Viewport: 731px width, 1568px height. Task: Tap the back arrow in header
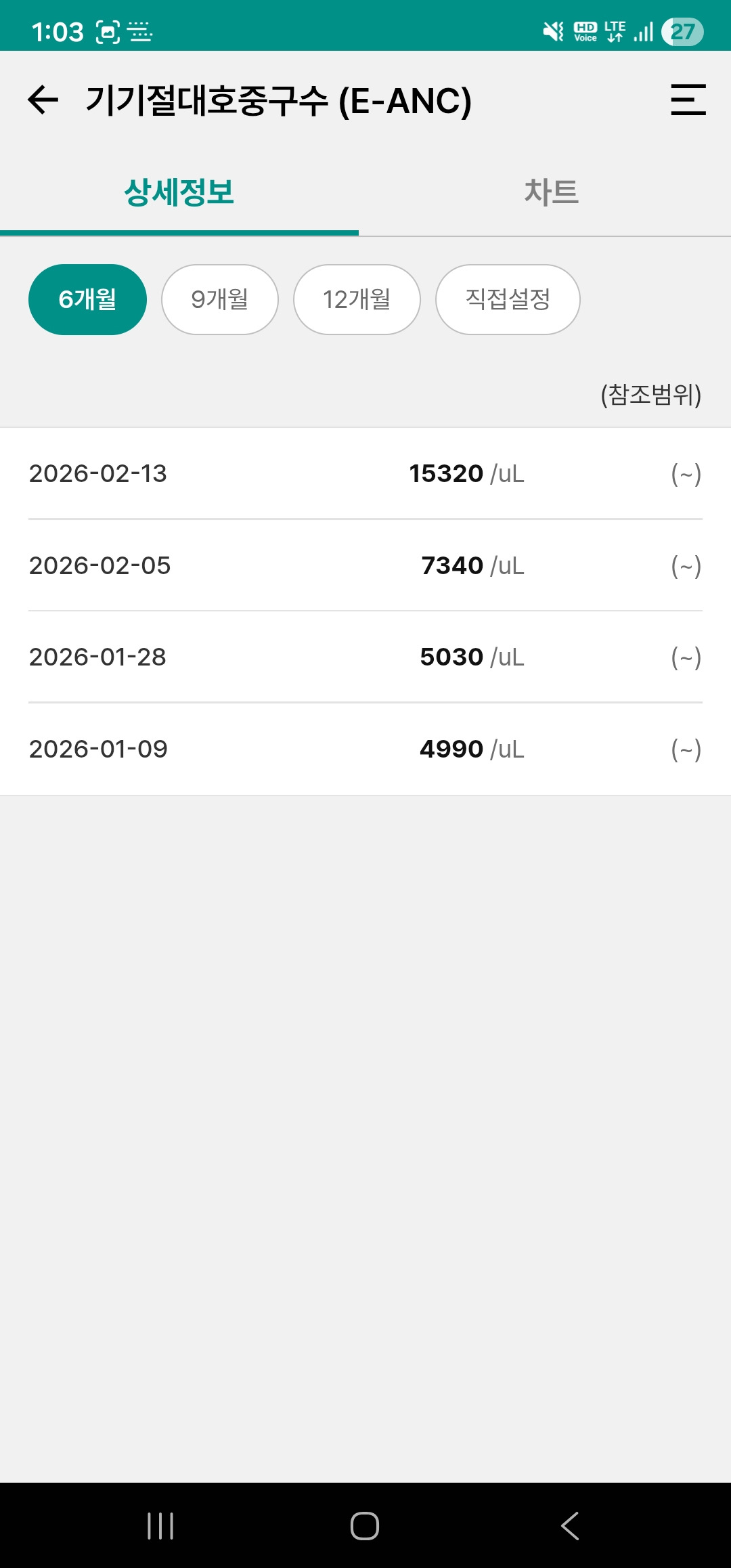[x=43, y=100]
